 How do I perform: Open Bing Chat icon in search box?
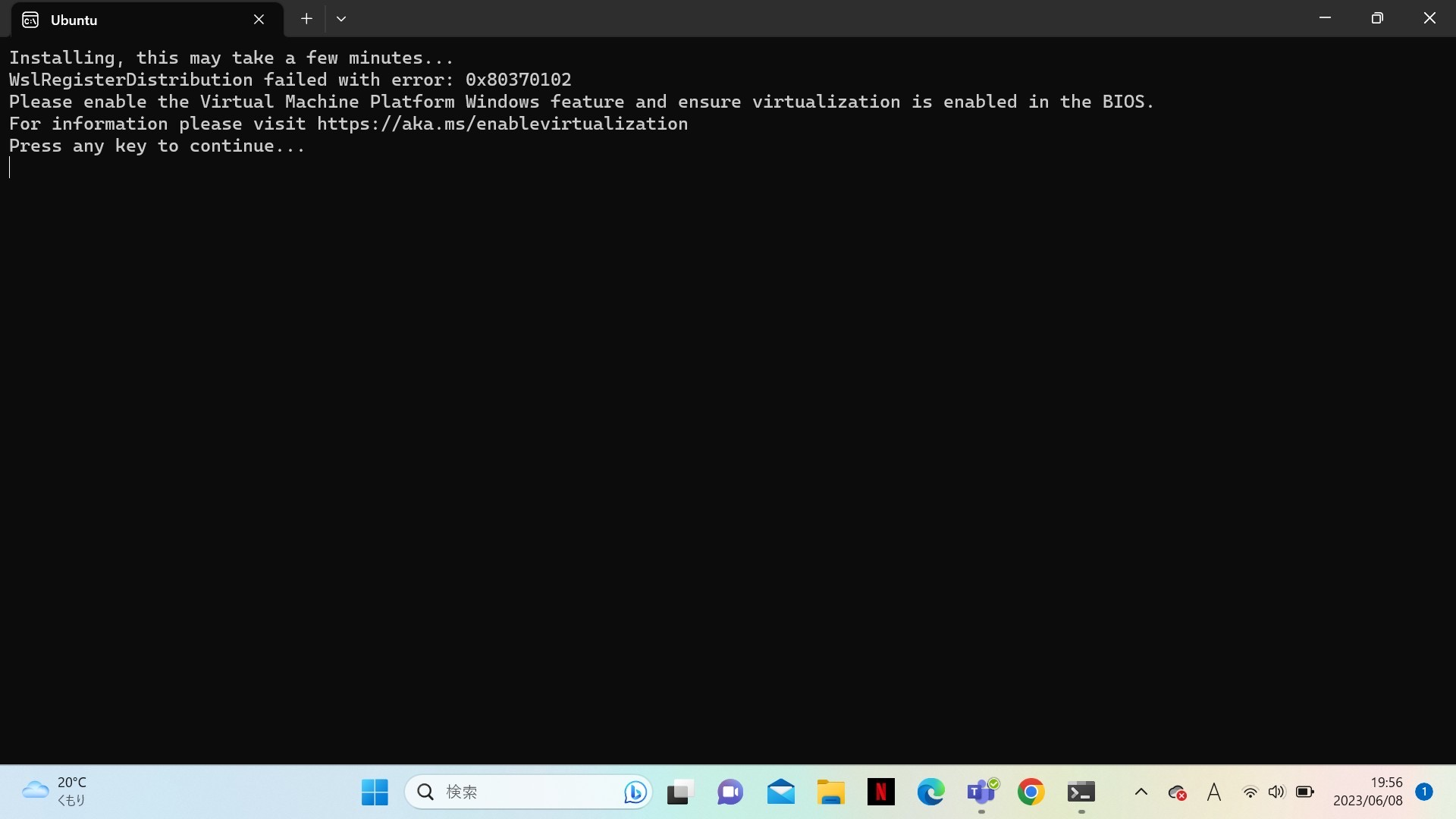[x=635, y=792]
